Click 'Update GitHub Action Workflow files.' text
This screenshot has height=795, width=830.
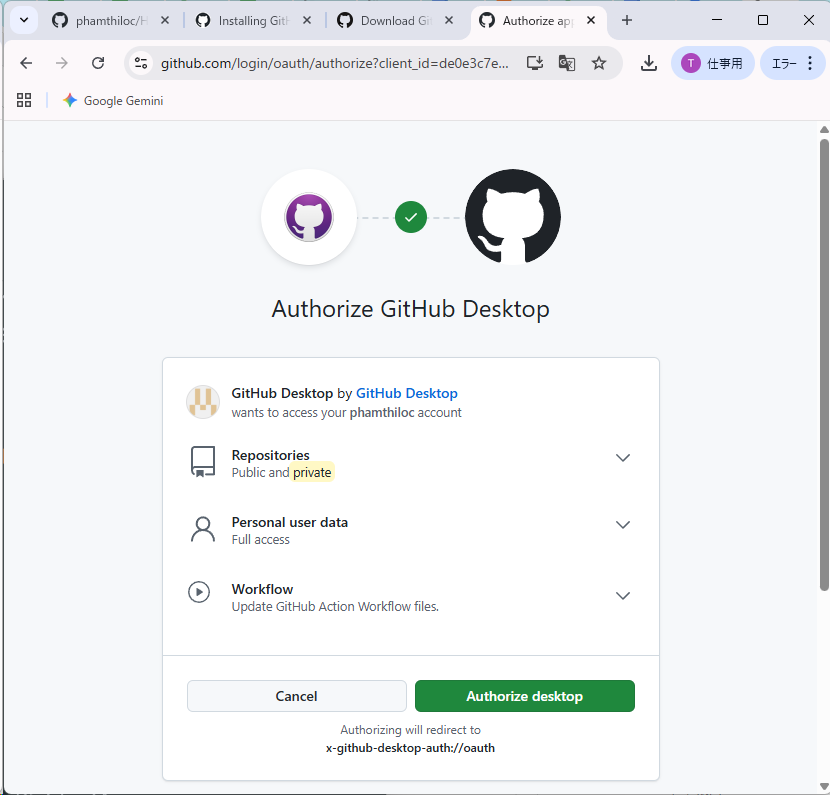pos(335,607)
